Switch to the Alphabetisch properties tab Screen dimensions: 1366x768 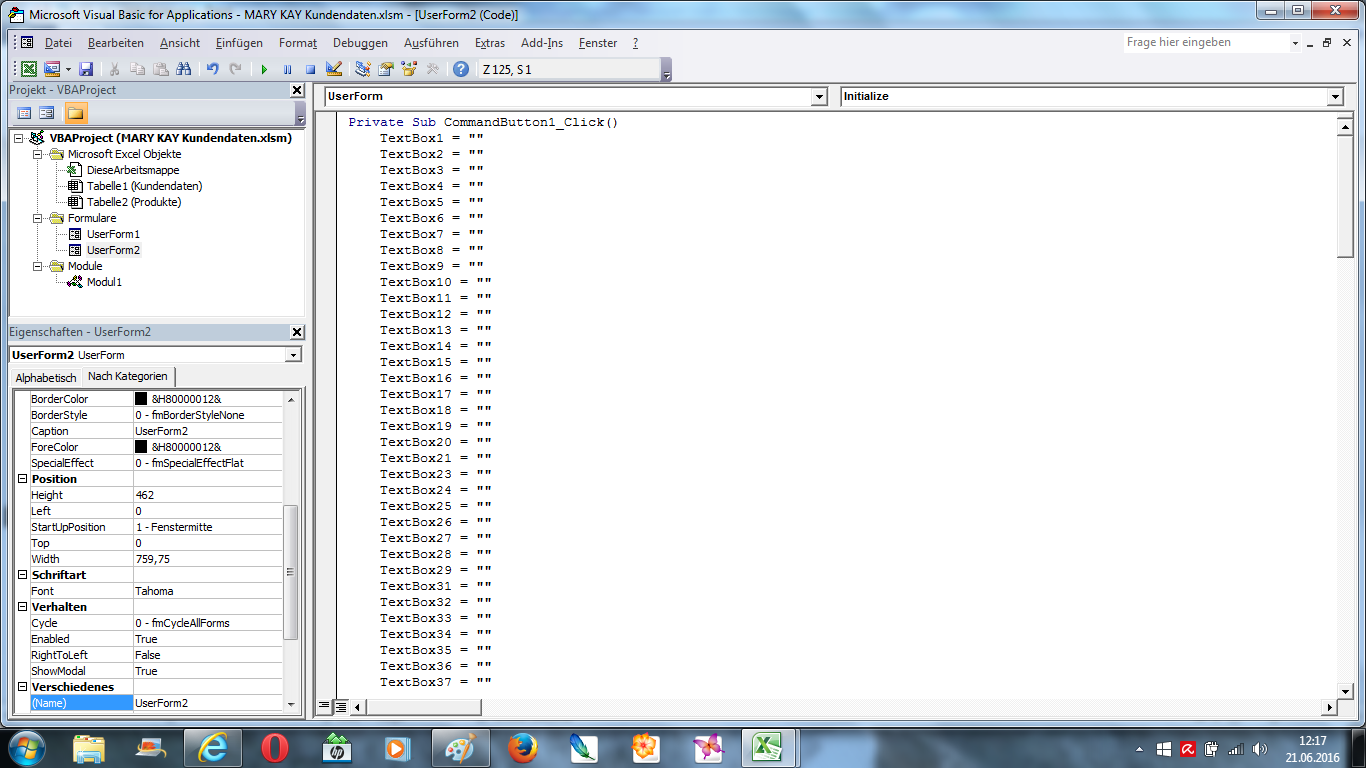pyautogui.click(x=46, y=377)
